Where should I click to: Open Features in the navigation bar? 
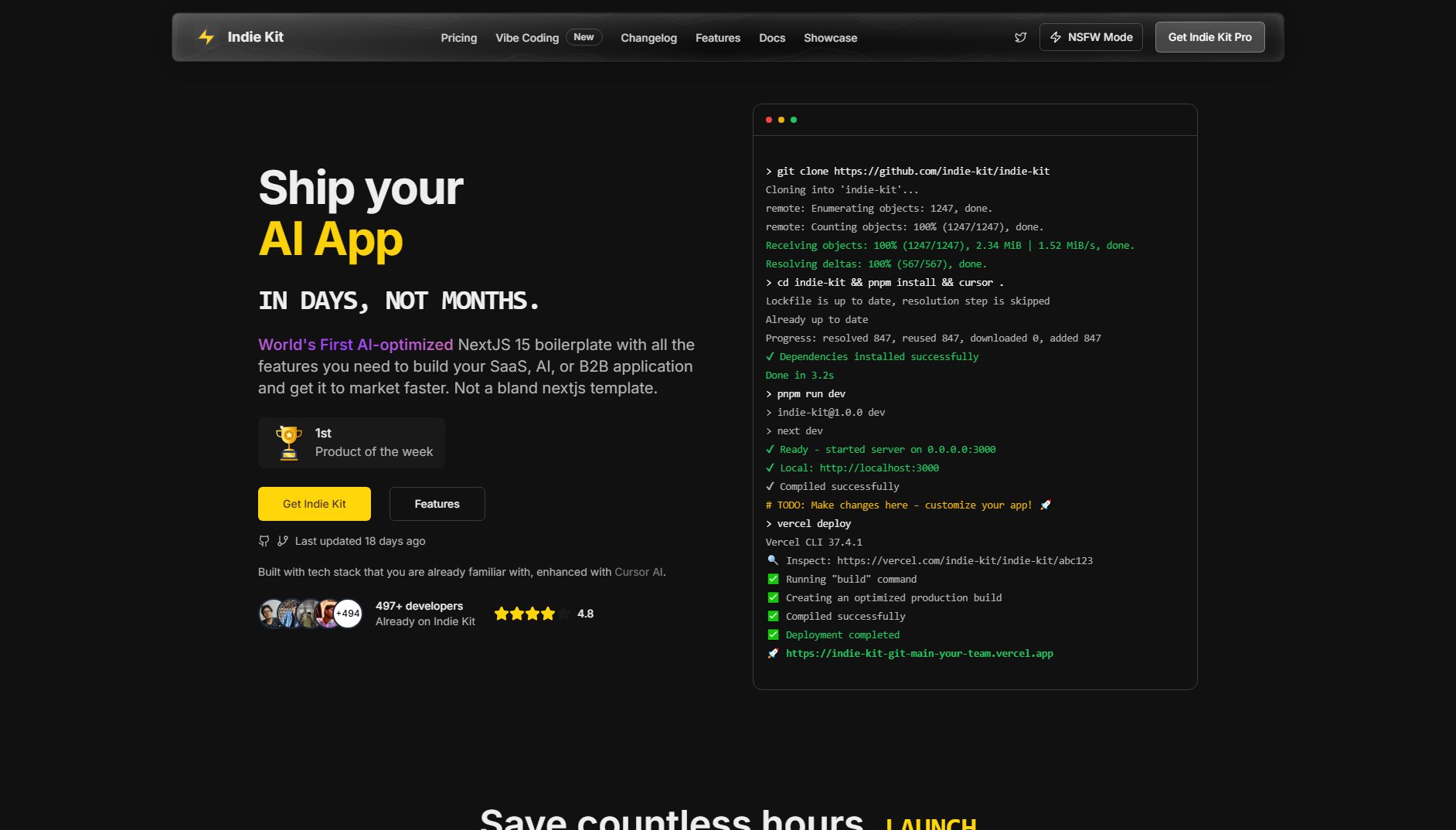(x=717, y=38)
